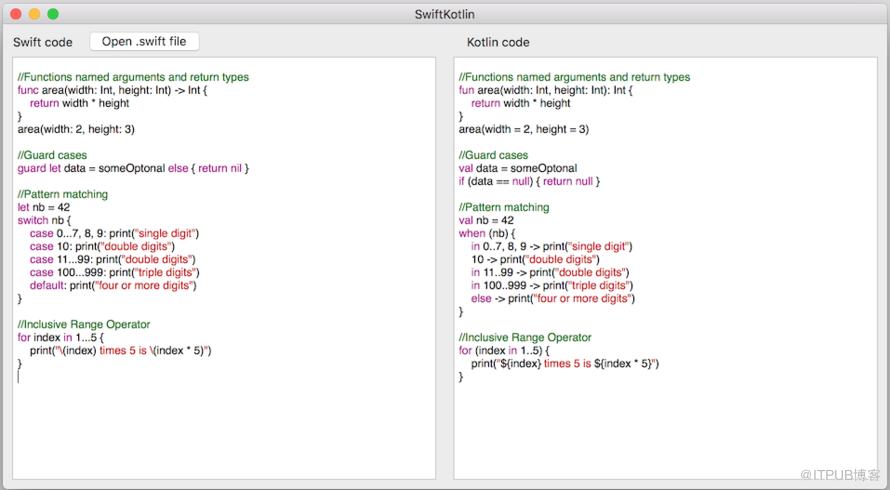Click the Swift '//Pattern matching' comment
This screenshot has width=890, height=490.
[62, 194]
